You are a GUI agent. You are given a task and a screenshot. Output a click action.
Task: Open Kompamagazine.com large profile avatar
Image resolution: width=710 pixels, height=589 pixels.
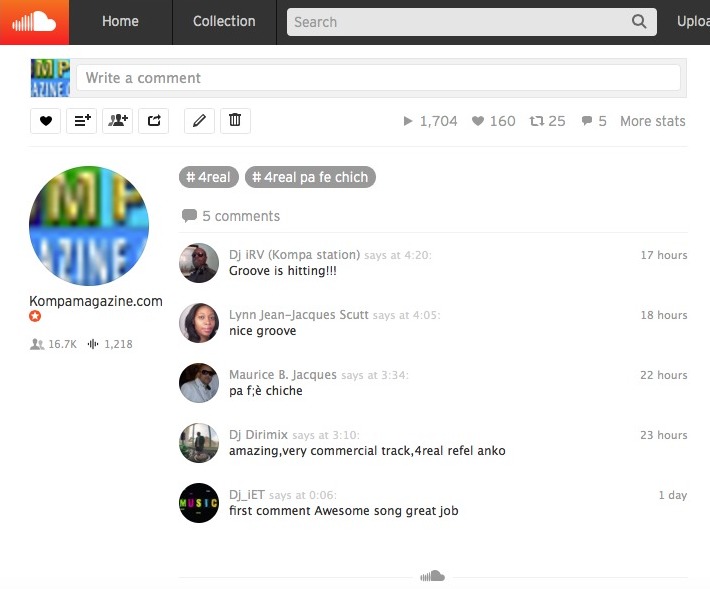click(89, 225)
